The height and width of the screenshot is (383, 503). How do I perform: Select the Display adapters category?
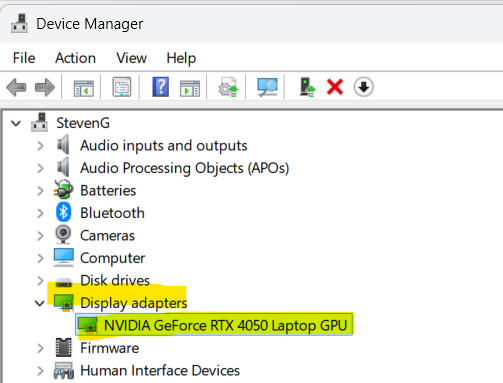click(134, 303)
